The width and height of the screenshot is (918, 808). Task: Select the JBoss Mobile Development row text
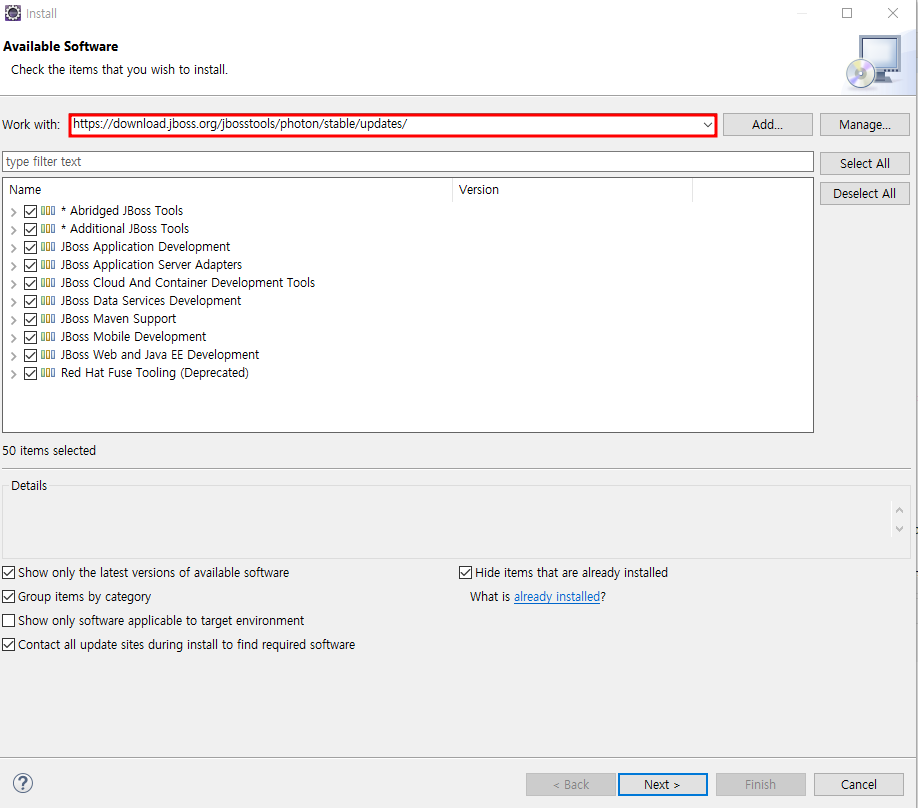tap(133, 337)
